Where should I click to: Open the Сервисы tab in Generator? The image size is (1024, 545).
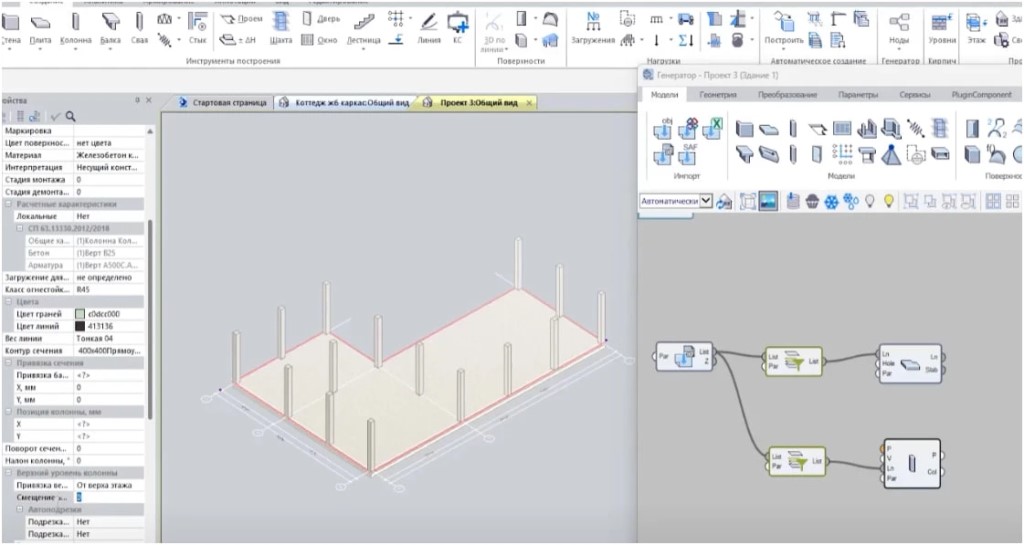914,95
